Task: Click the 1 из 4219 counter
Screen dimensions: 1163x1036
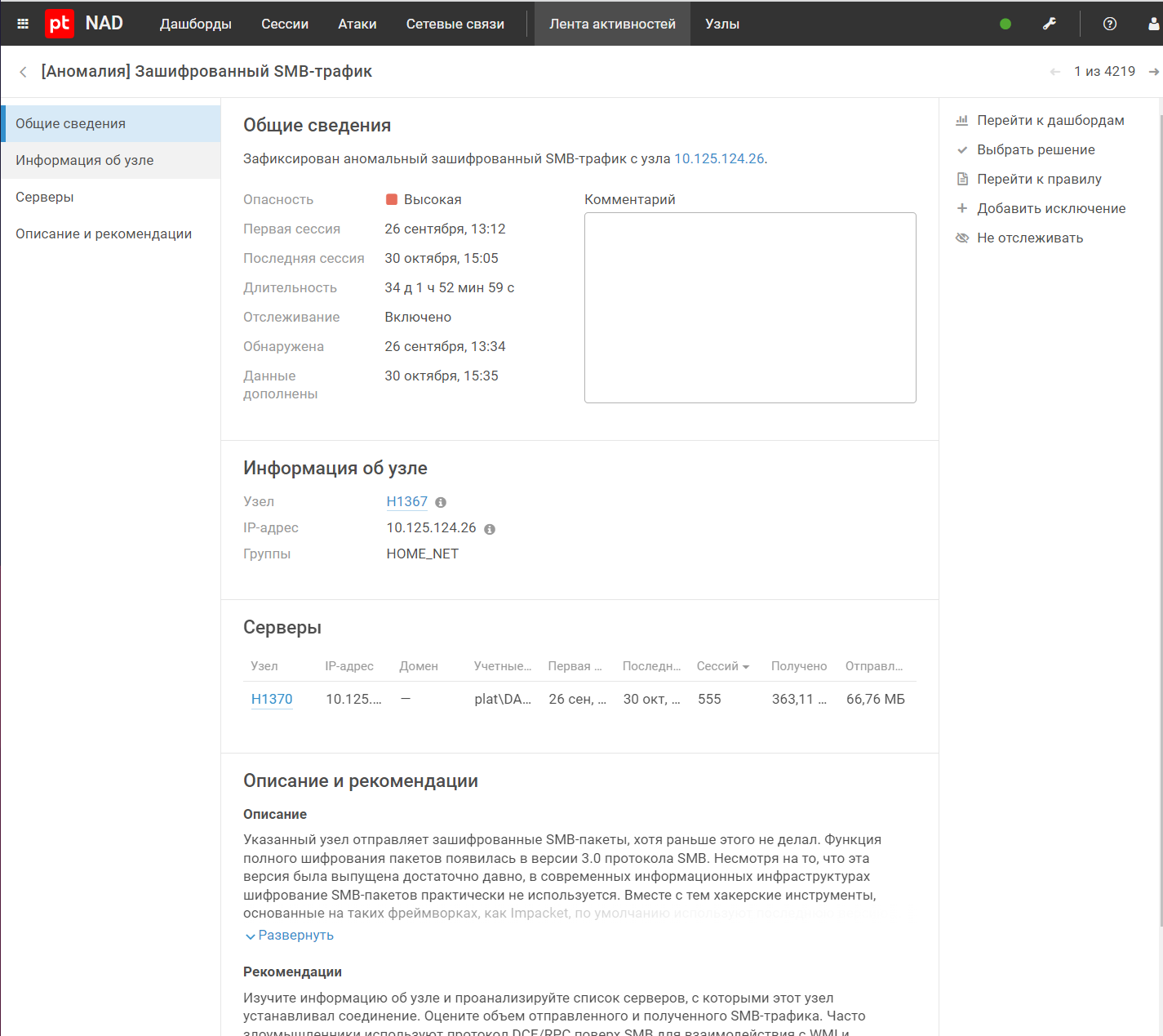Action: (1104, 72)
